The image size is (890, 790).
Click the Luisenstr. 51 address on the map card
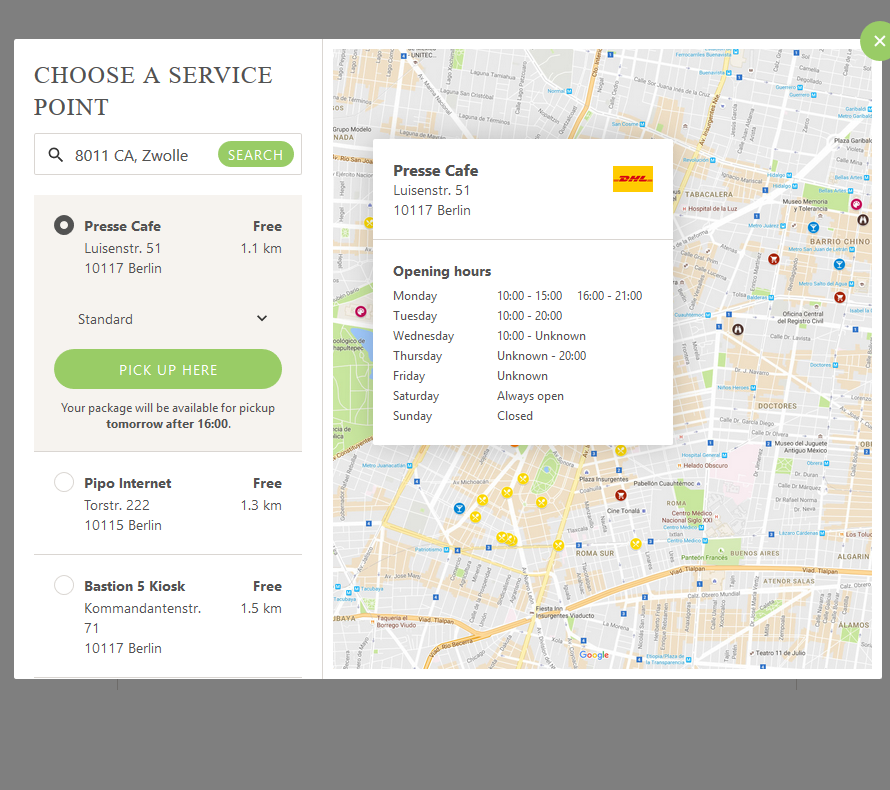click(x=431, y=190)
